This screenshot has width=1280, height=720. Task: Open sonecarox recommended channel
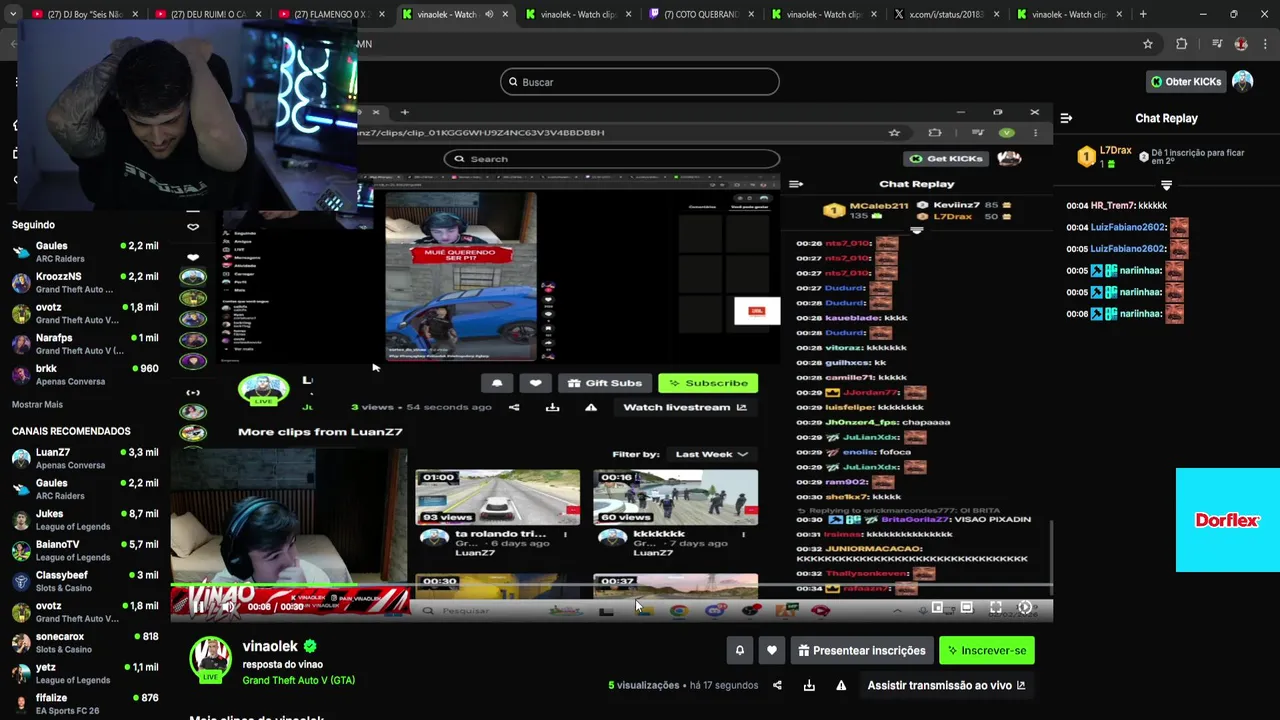[x=85, y=643]
